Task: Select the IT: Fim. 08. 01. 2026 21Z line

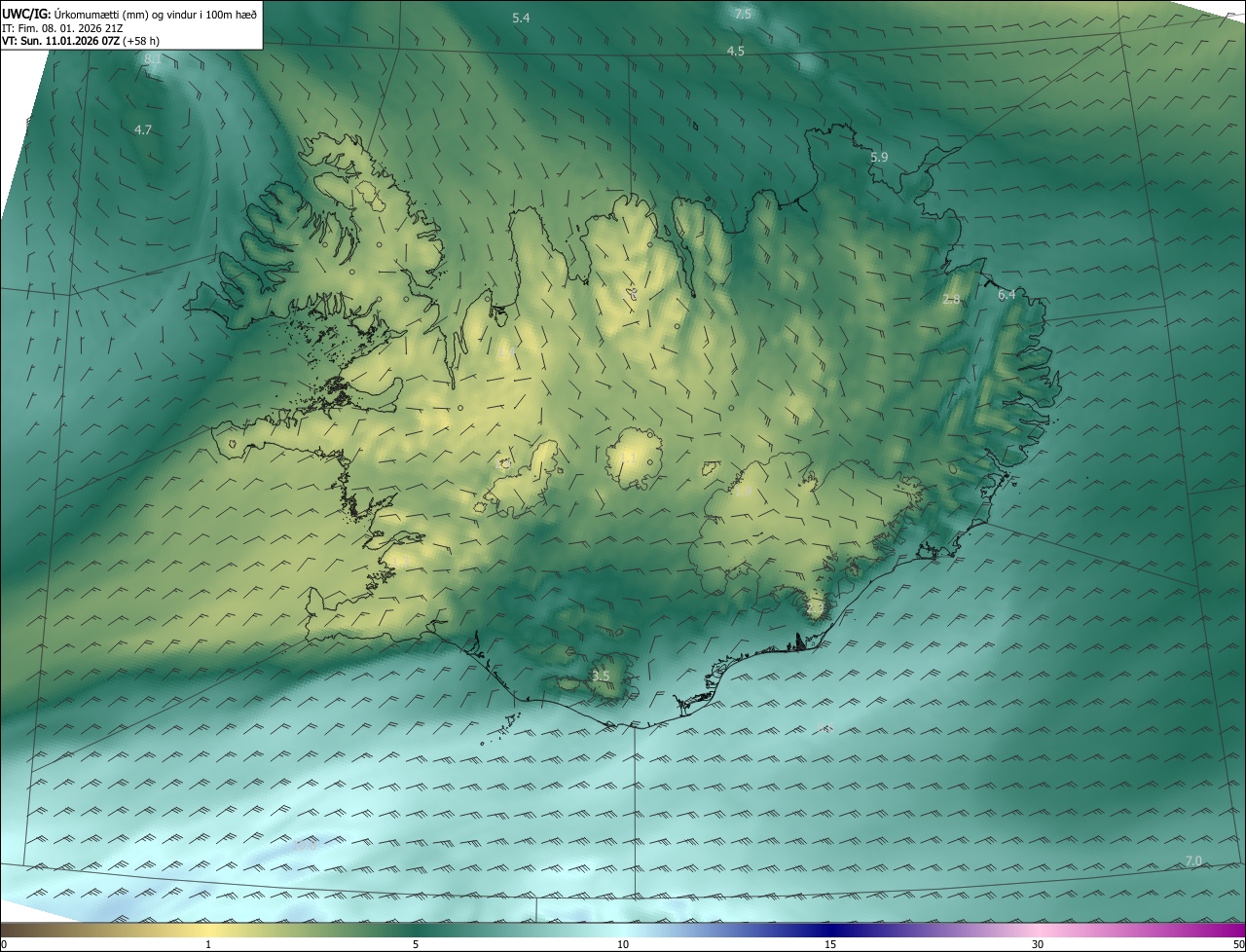Action: pyautogui.click(x=62, y=27)
